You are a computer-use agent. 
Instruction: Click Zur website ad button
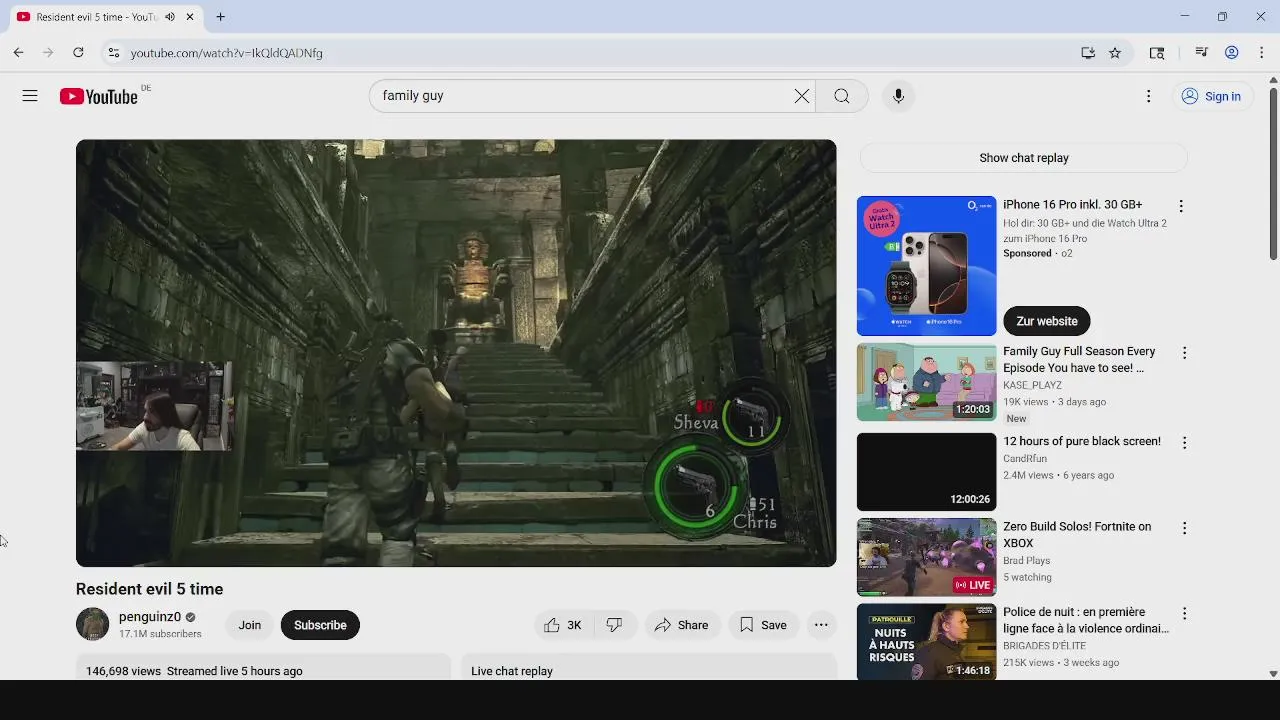pos(1047,321)
